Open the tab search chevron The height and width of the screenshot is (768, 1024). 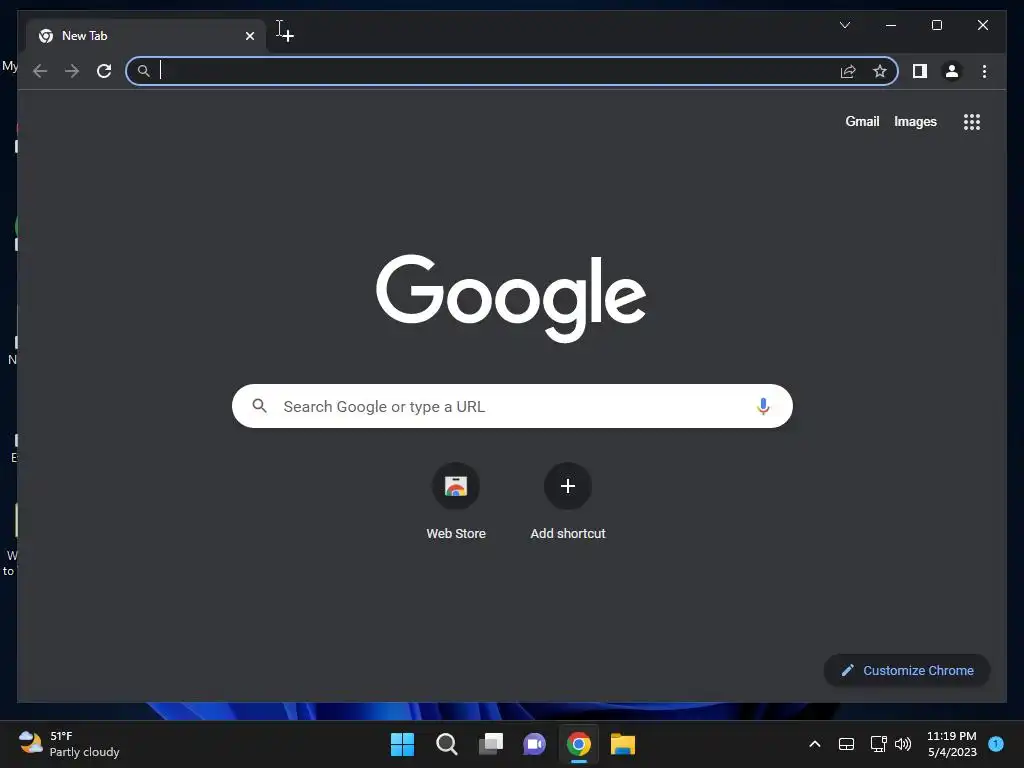(844, 25)
